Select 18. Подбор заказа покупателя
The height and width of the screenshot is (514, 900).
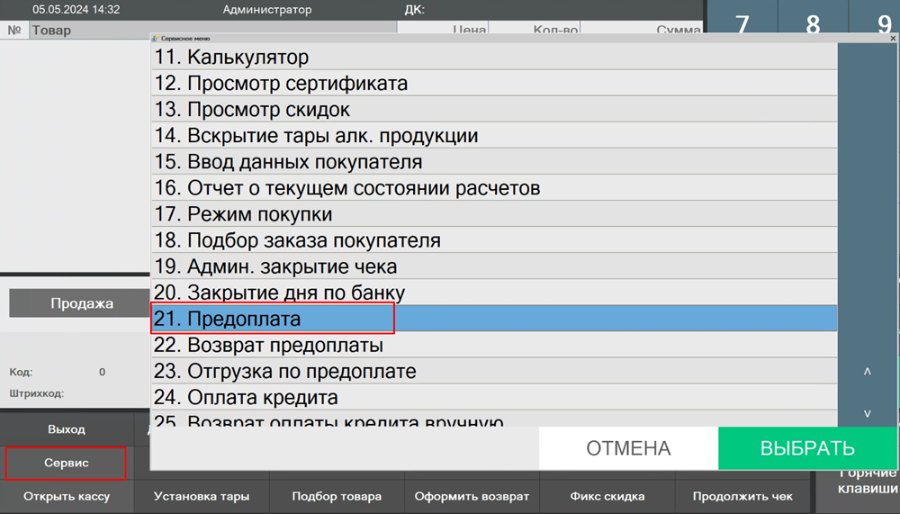(x=494, y=240)
